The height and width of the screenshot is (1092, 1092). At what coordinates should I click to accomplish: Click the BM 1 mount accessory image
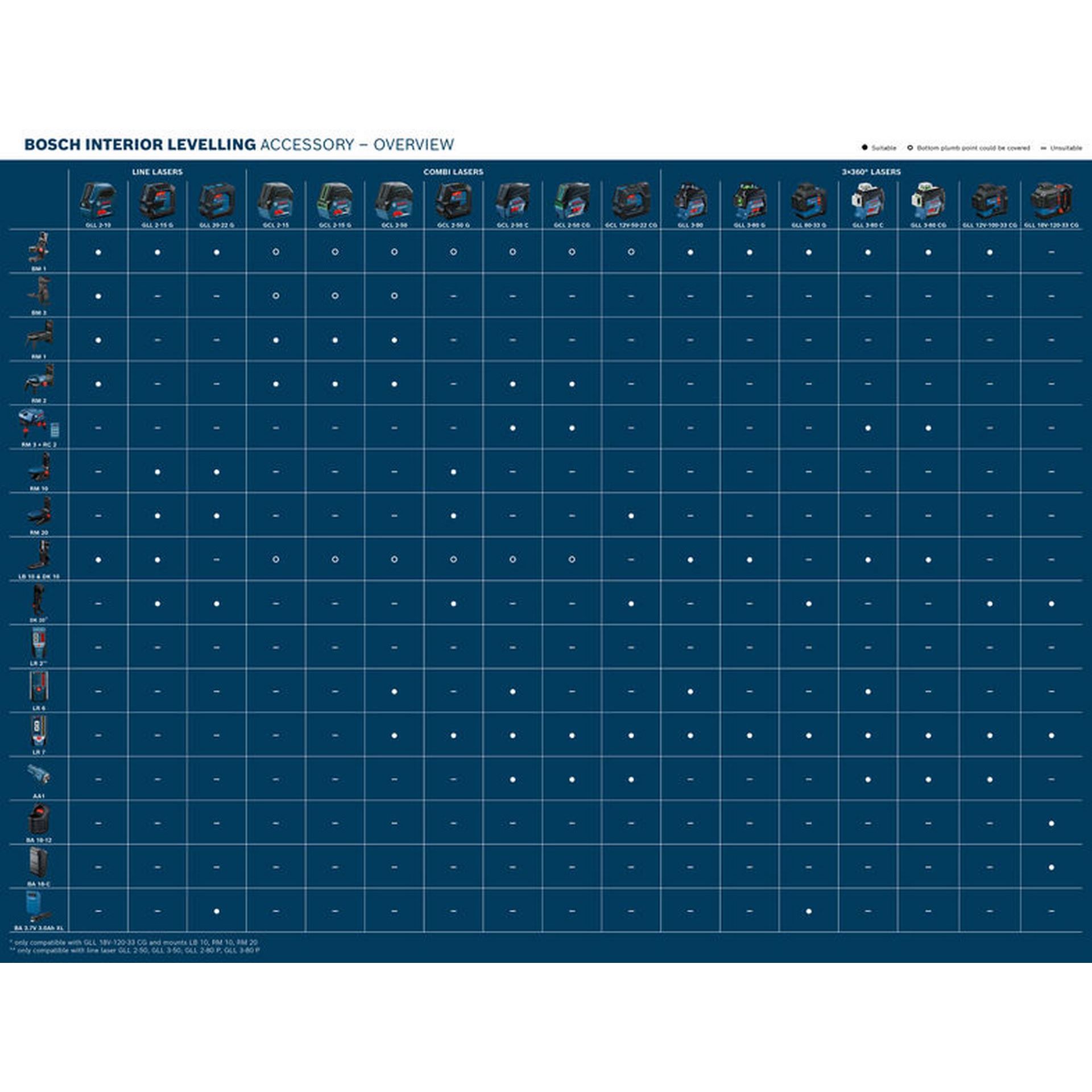pyautogui.click(x=39, y=247)
